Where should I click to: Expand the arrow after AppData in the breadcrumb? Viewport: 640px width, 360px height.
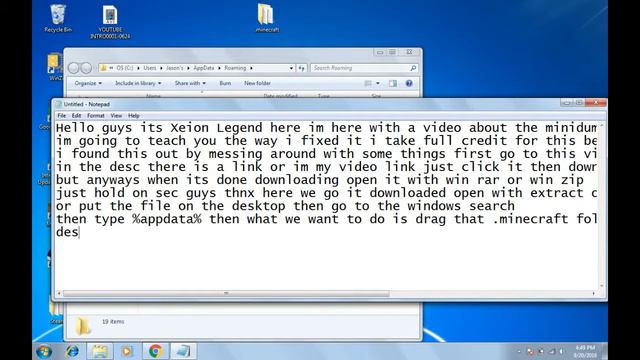pos(220,68)
